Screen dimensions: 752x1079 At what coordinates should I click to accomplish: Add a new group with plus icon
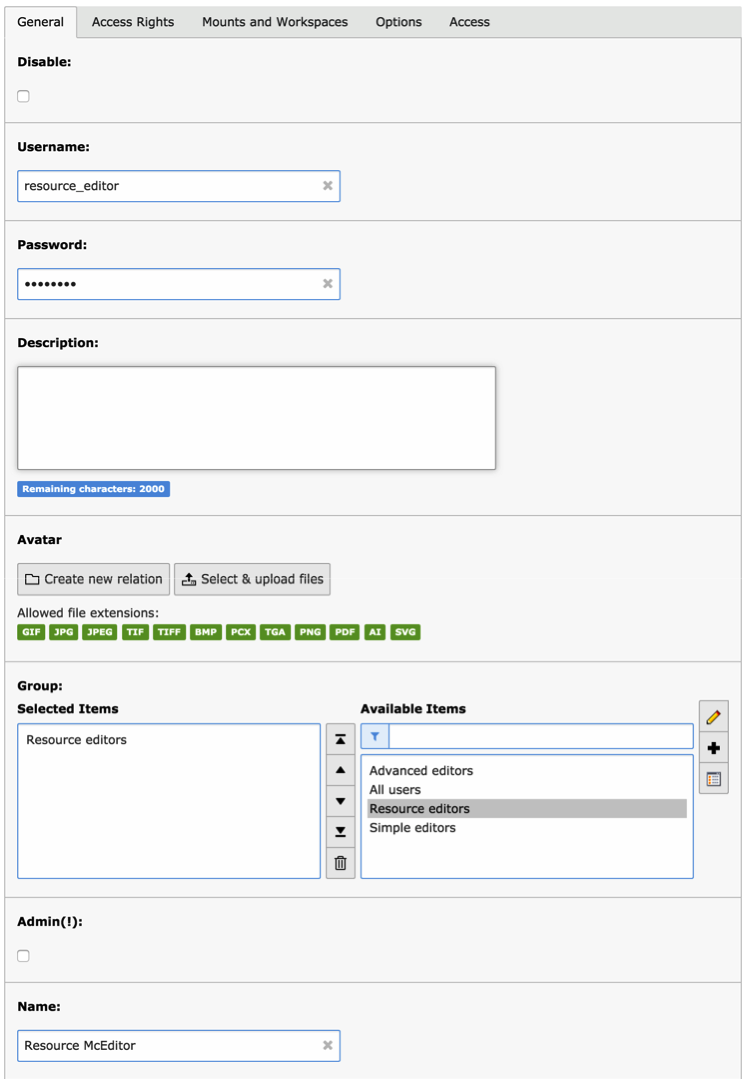pos(713,748)
